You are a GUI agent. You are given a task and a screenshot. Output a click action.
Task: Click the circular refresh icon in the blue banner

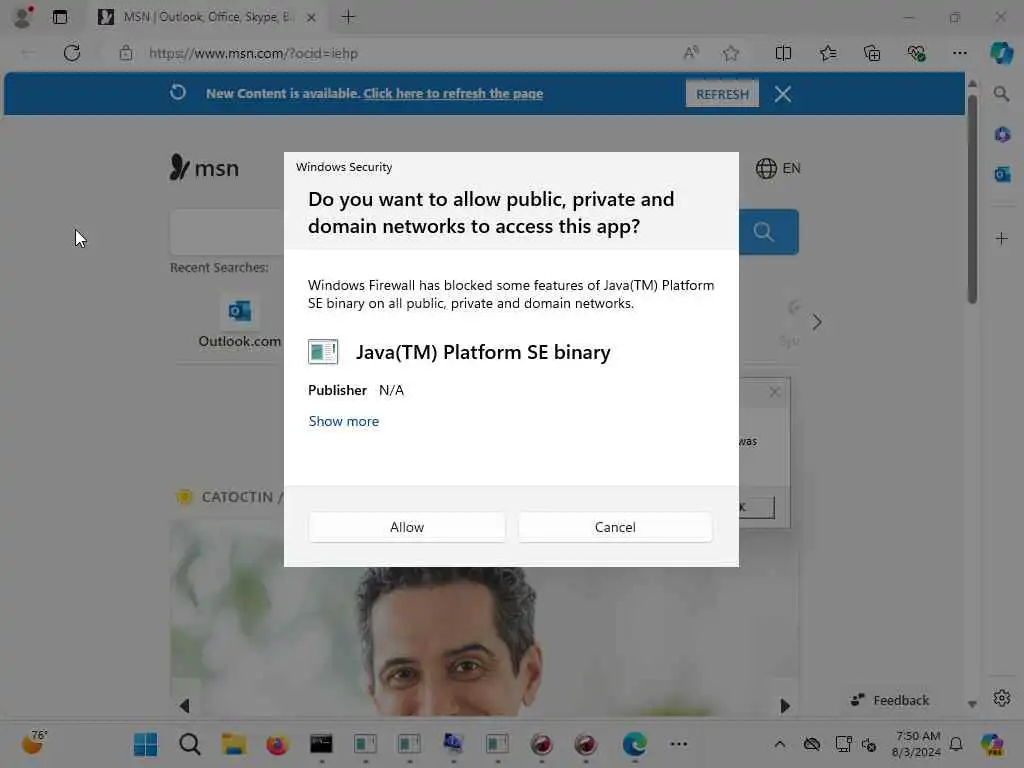(178, 93)
